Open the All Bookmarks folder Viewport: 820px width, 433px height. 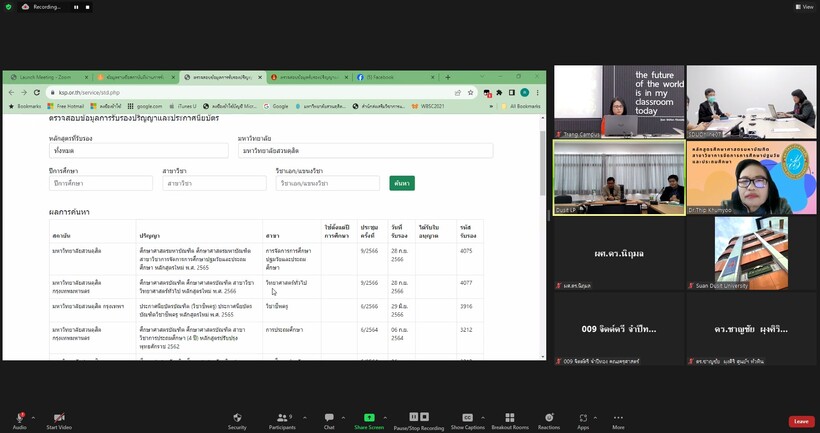521,106
